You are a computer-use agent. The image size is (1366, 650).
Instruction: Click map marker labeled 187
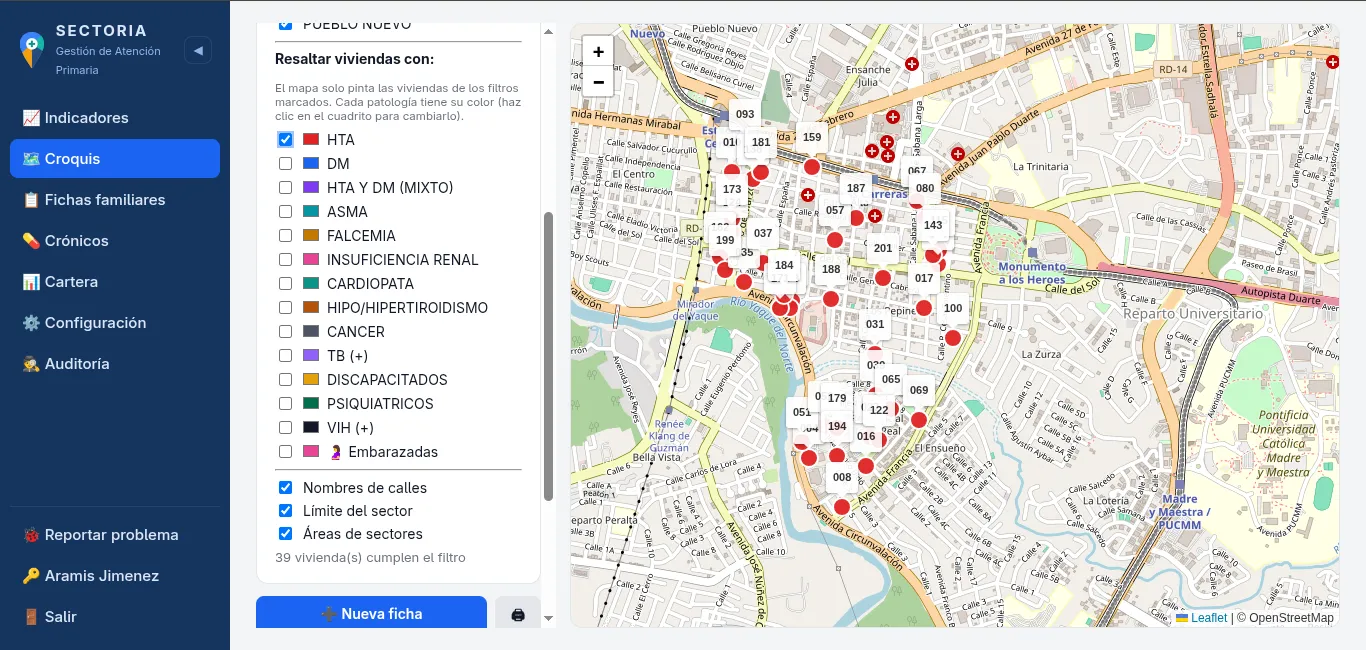[x=856, y=188]
